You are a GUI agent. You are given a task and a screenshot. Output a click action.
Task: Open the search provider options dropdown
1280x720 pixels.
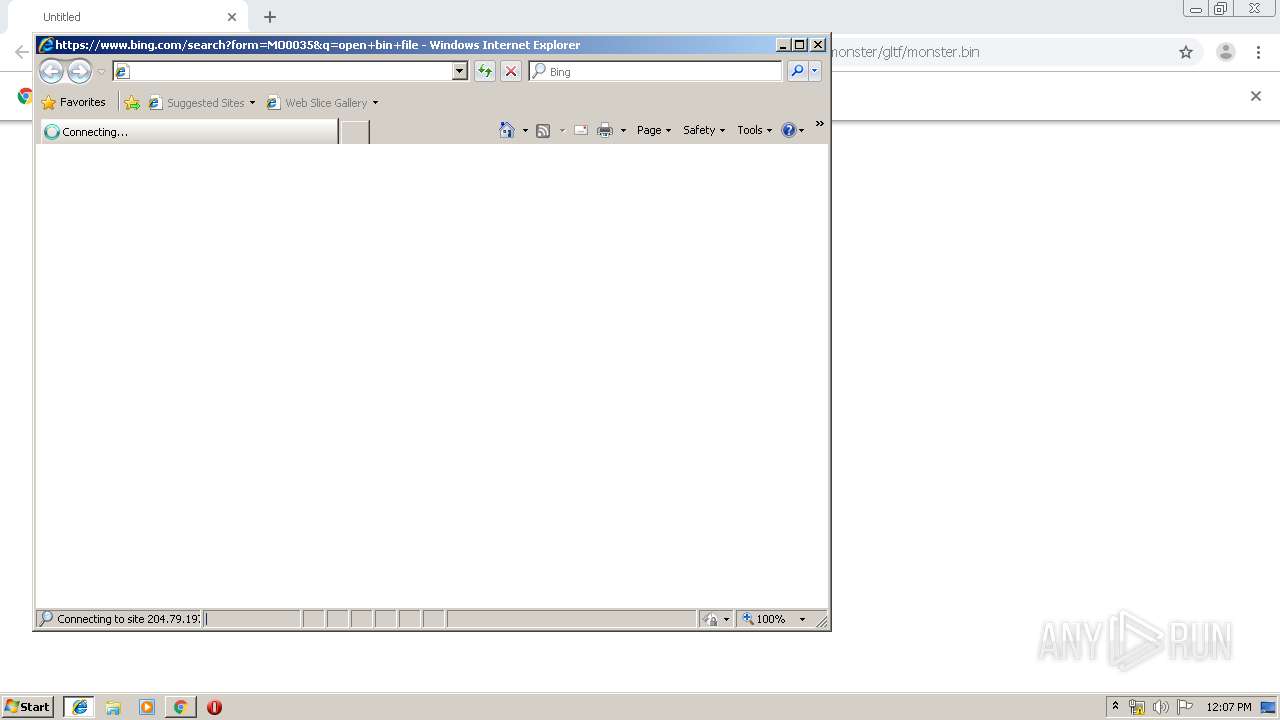tap(815, 71)
